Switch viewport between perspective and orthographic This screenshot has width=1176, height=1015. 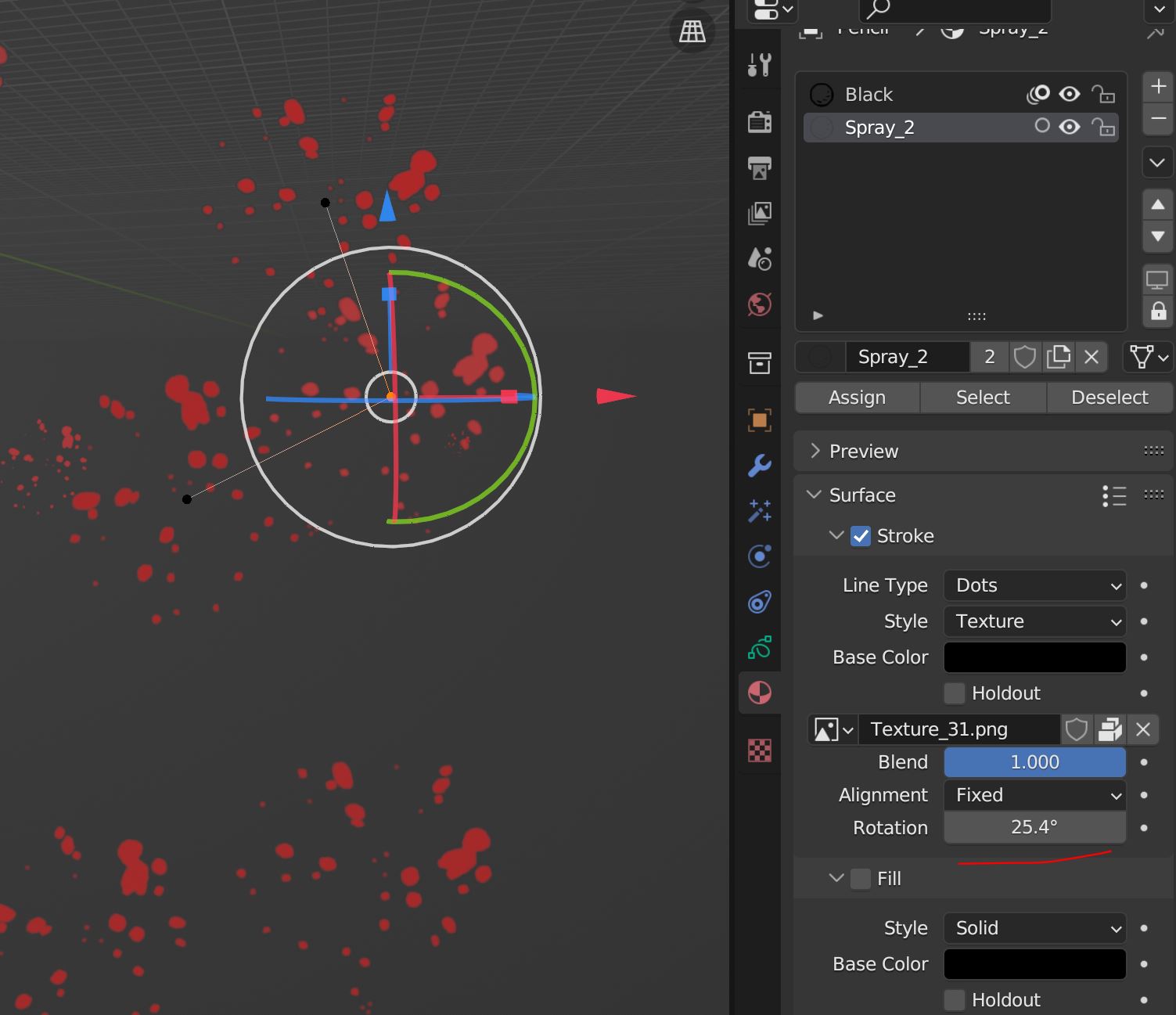[x=692, y=31]
